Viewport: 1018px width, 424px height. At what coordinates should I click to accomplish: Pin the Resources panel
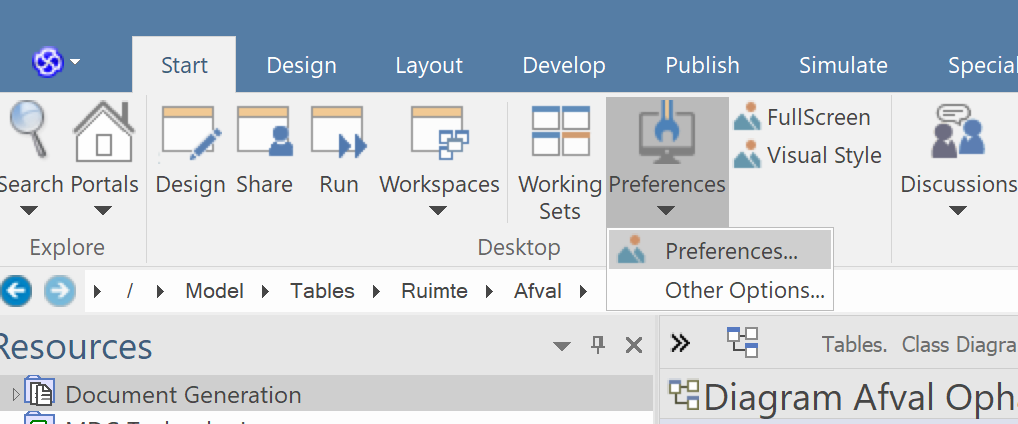[x=598, y=345]
